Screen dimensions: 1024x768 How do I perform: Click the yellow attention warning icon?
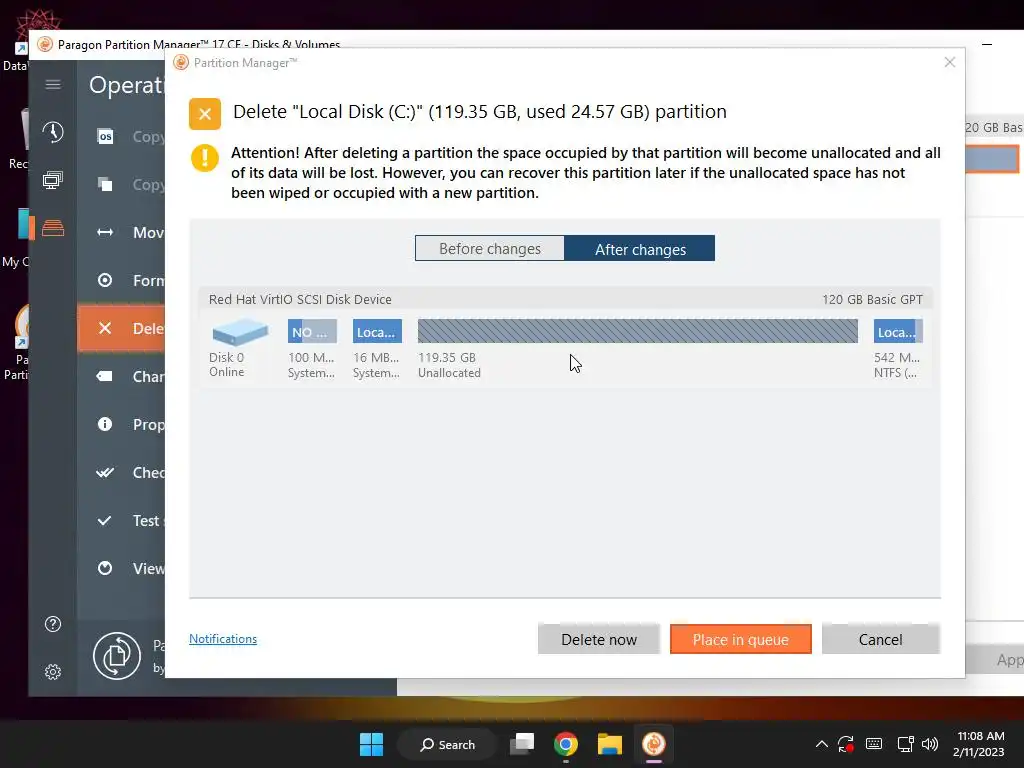tap(204, 158)
